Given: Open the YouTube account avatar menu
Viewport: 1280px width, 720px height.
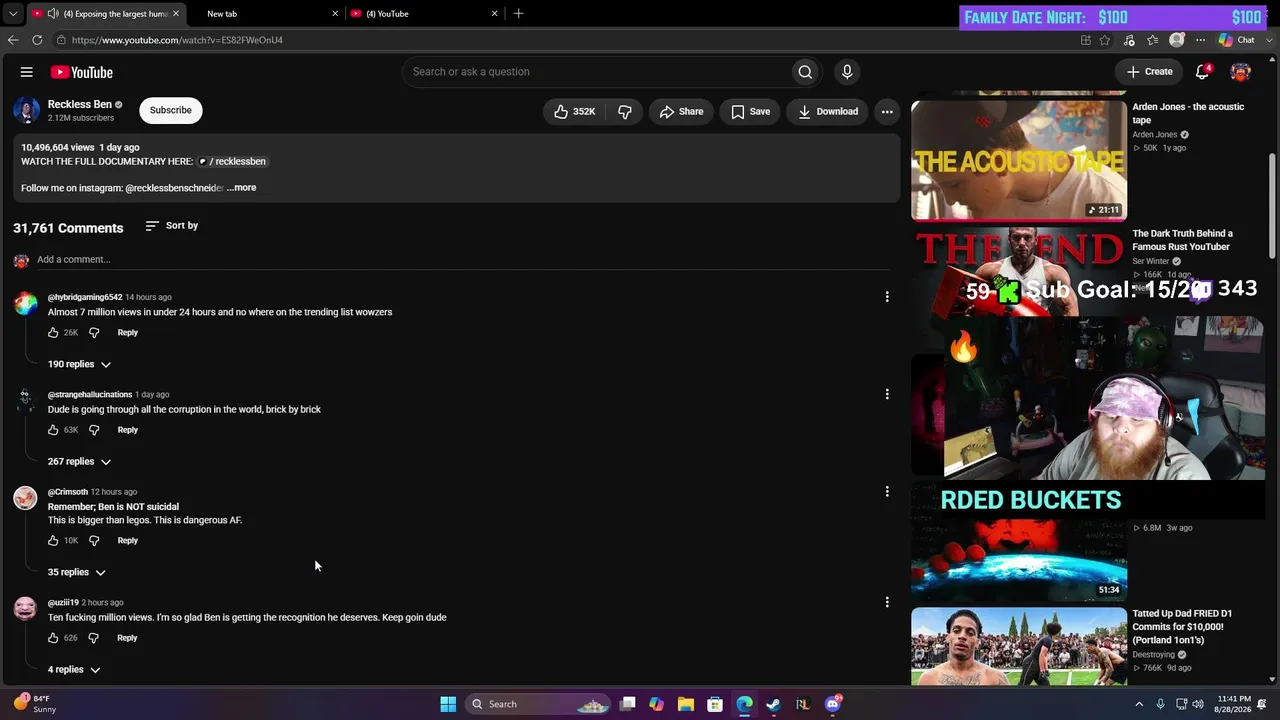Looking at the screenshot, I should click(x=1240, y=72).
